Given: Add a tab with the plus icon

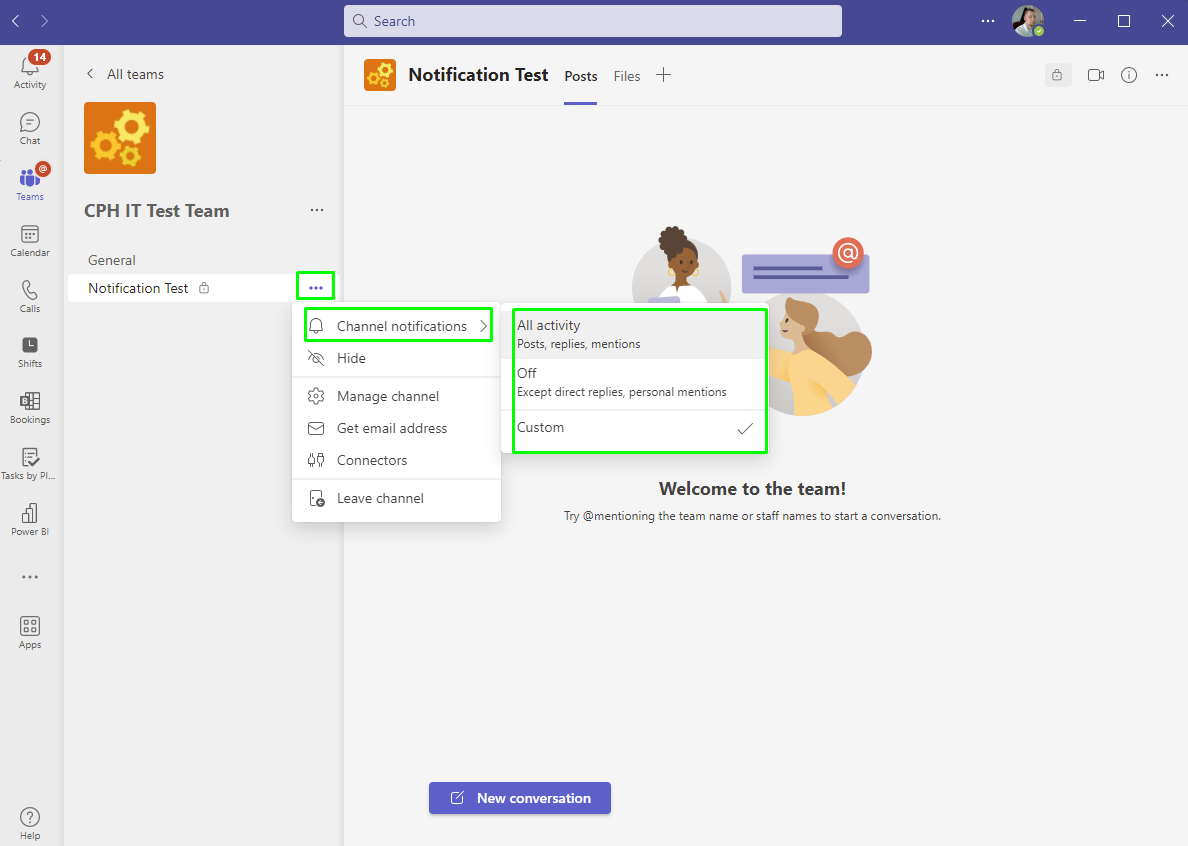Looking at the screenshot, I should 663,75.
